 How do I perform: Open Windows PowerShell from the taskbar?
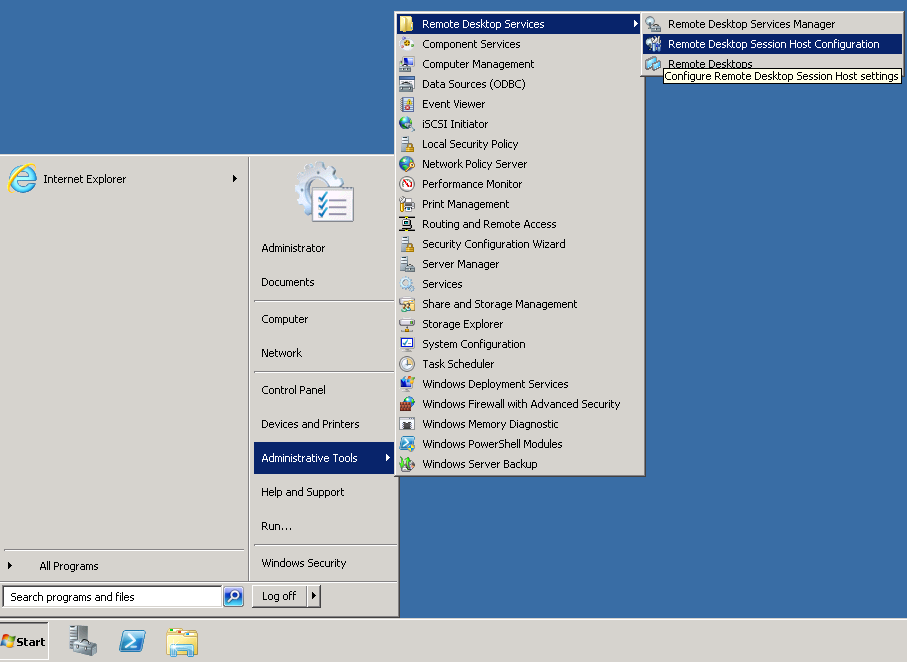point(132,641)
